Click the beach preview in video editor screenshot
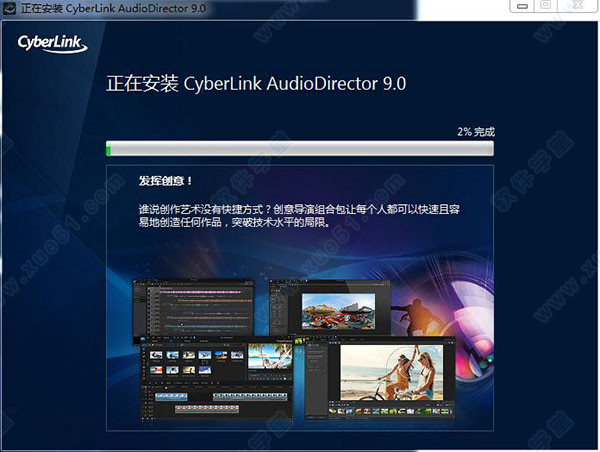600x452 pixels. [272, 357]
